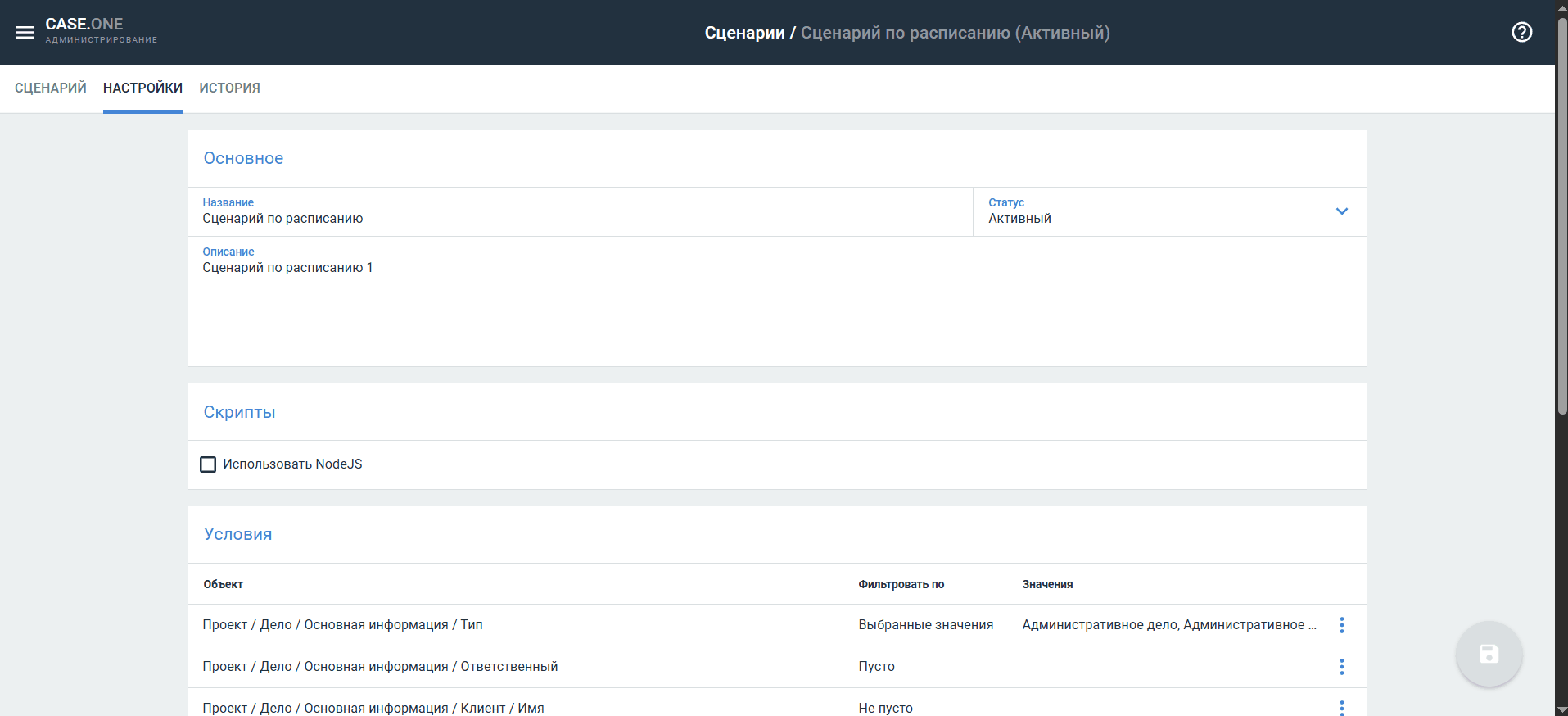This screenshot has width=1568, height=716.
Task: Click the floating save disk button
Action: [x=1488, y=654]
